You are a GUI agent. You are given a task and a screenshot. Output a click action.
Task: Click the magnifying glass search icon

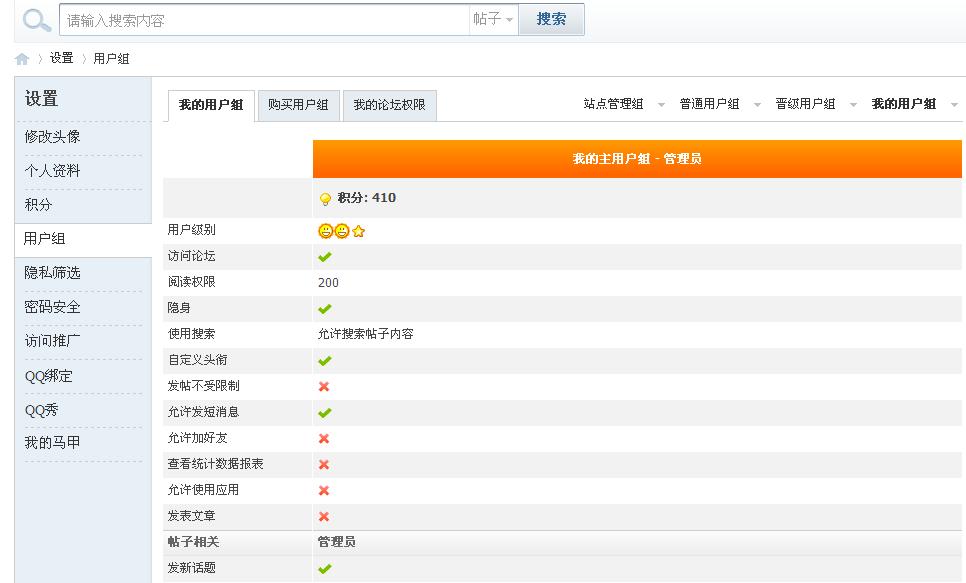[36, 20]
